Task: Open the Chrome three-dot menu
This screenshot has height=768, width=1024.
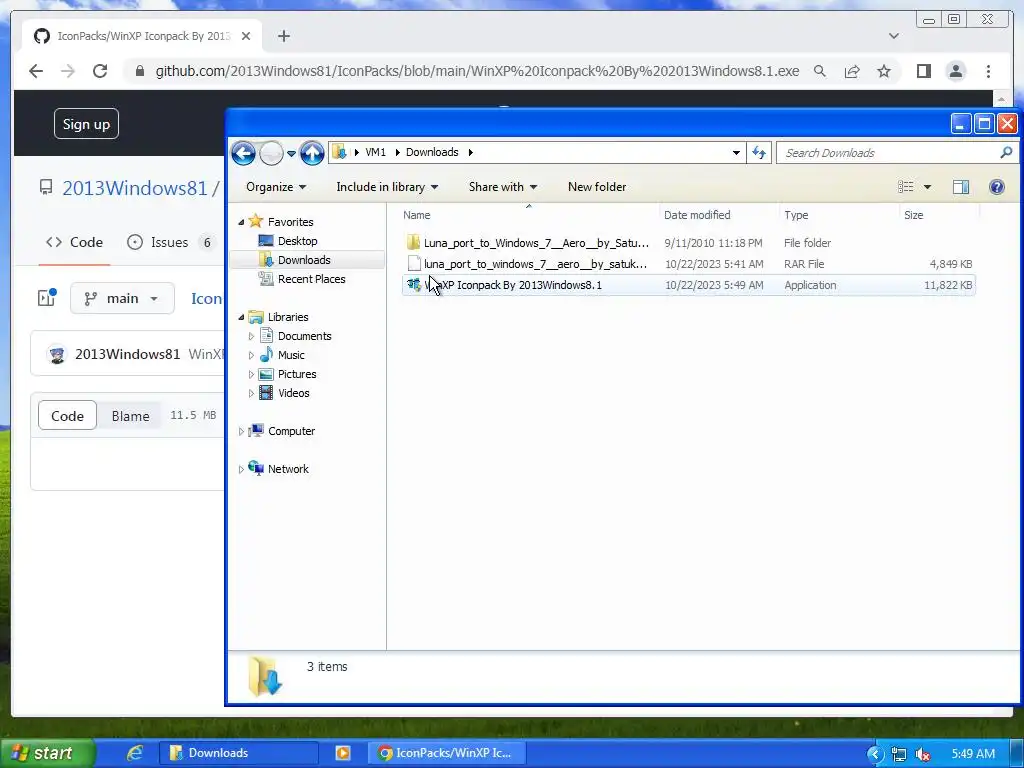Action: 988,71
